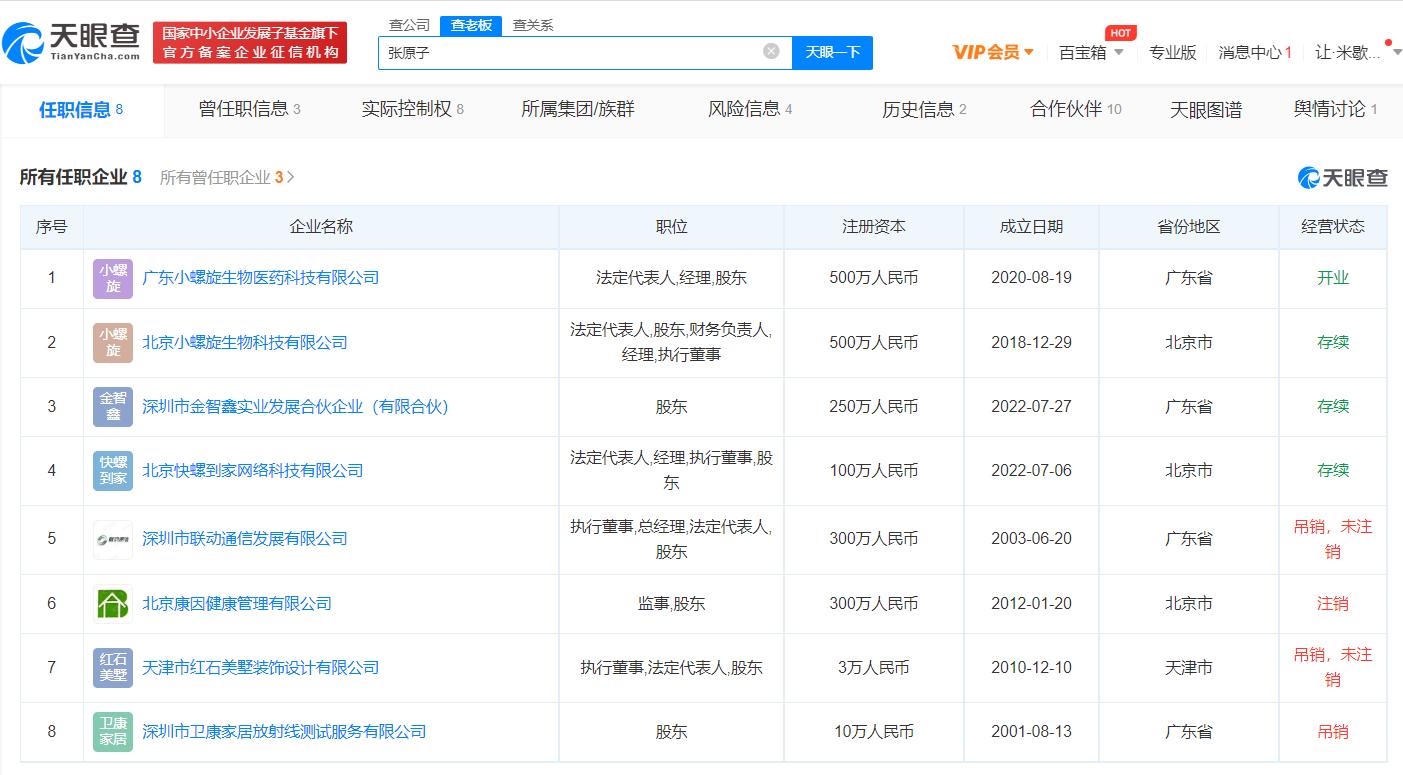The height and width of the screenshot is (775, 1403).
Task: Open 深圳市卫康家居放射线测试服务有限公司 link
Action: click(x=284, y=732)
